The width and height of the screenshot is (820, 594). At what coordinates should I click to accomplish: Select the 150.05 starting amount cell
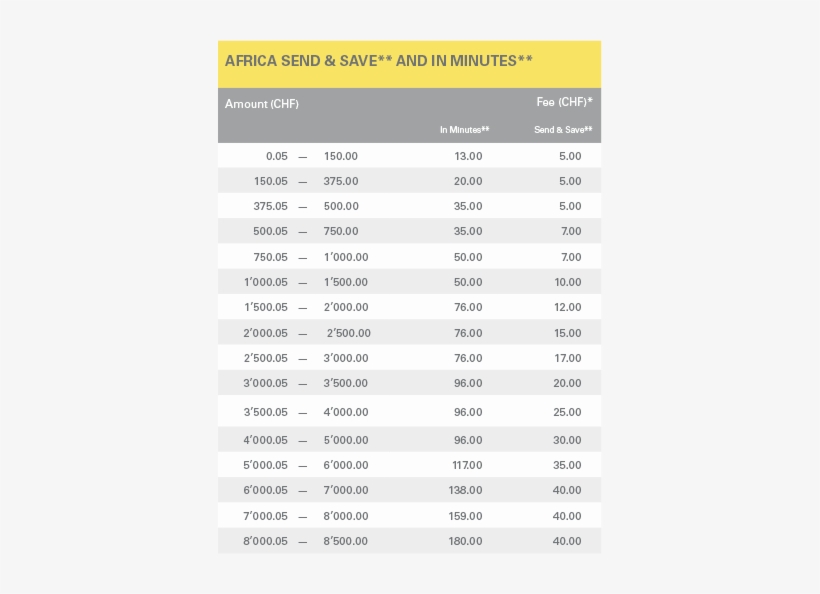[270, 181]
